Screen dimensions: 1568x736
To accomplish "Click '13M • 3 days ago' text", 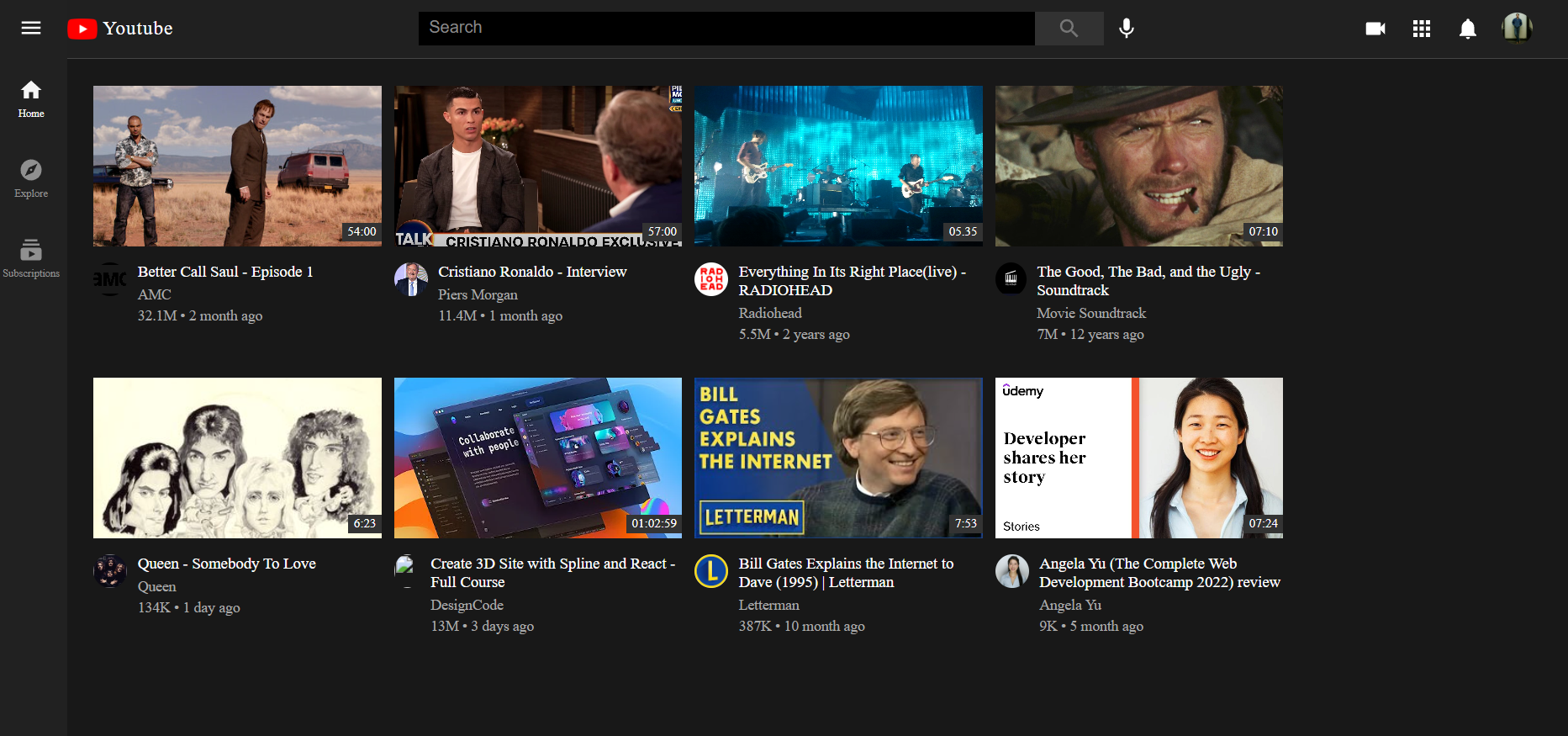I will 483,626.
